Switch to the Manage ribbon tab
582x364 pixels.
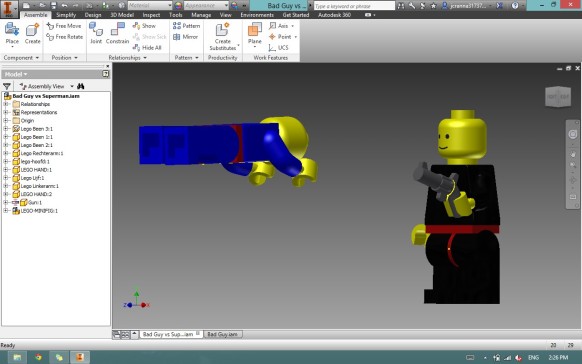(201, 15)
